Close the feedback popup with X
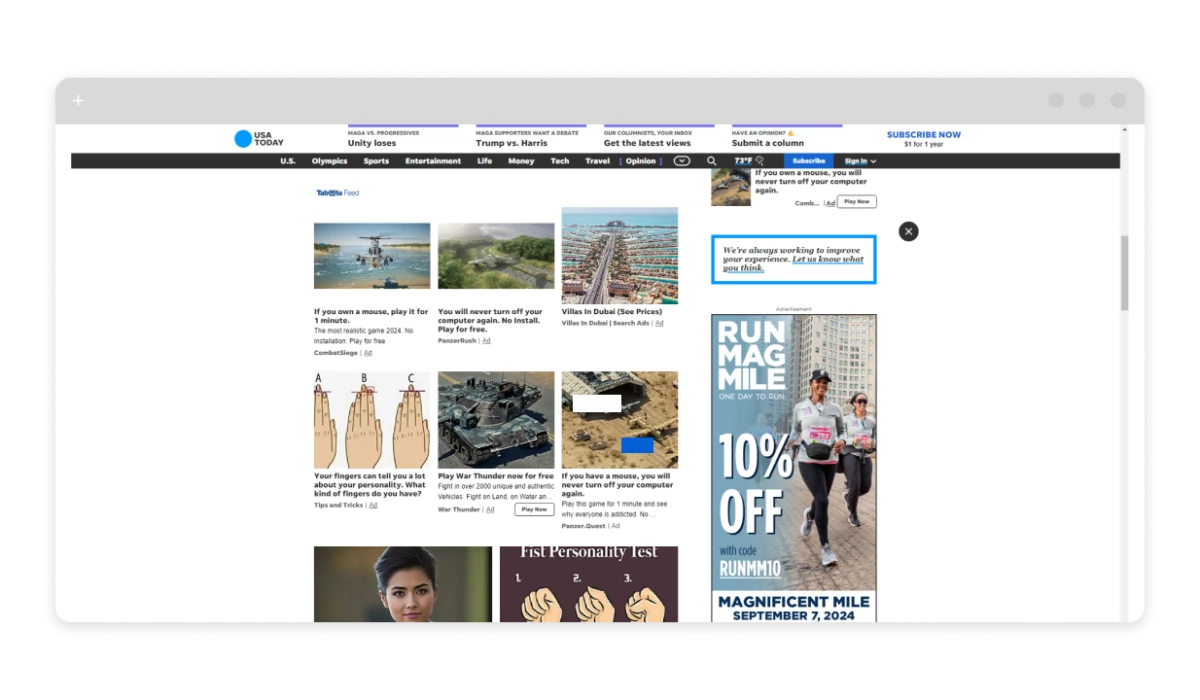The height and width of the screenshot is (700, 1200). (x=908, y=231)
